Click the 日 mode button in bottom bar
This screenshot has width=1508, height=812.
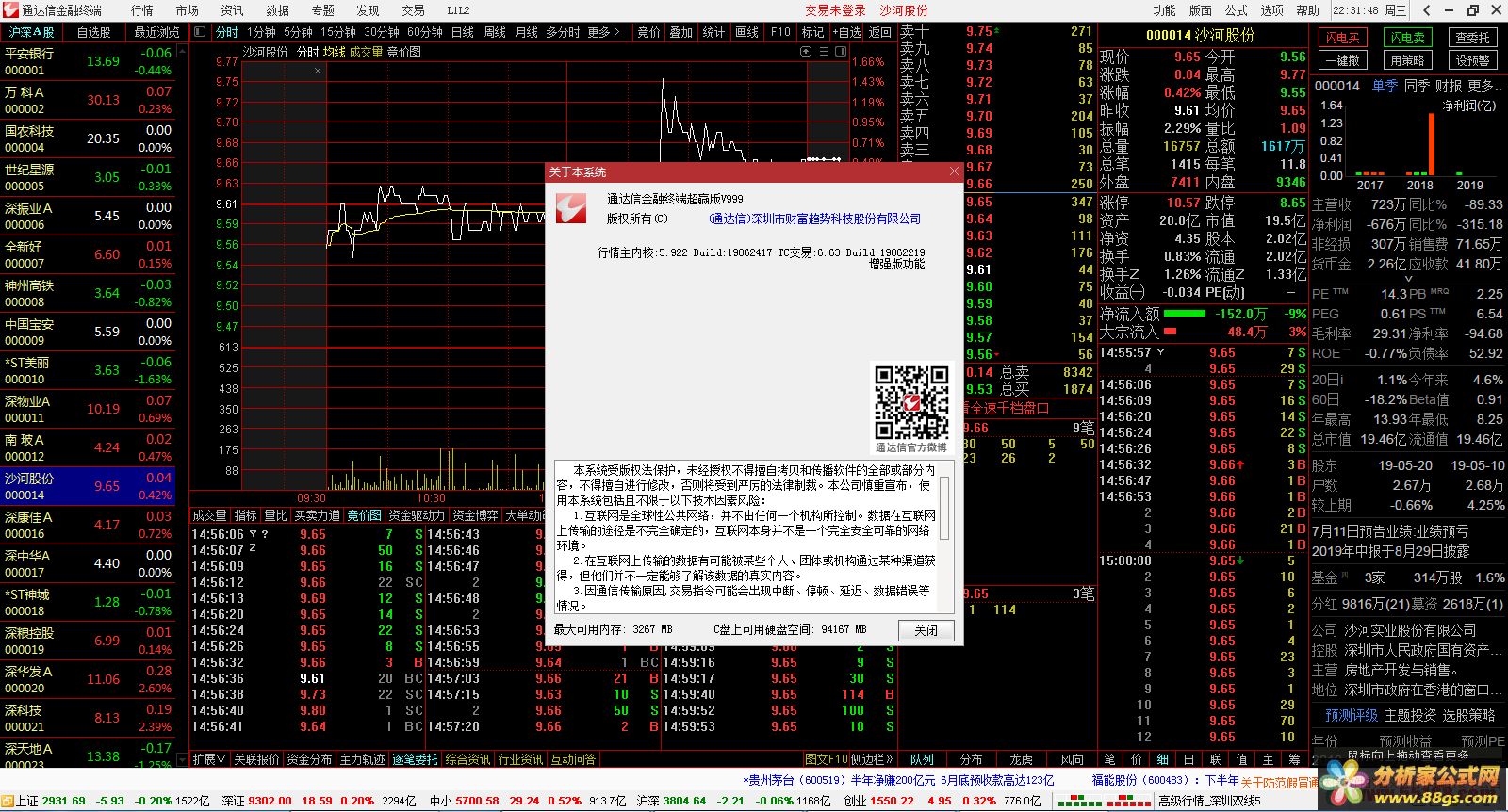[1189, 759]
